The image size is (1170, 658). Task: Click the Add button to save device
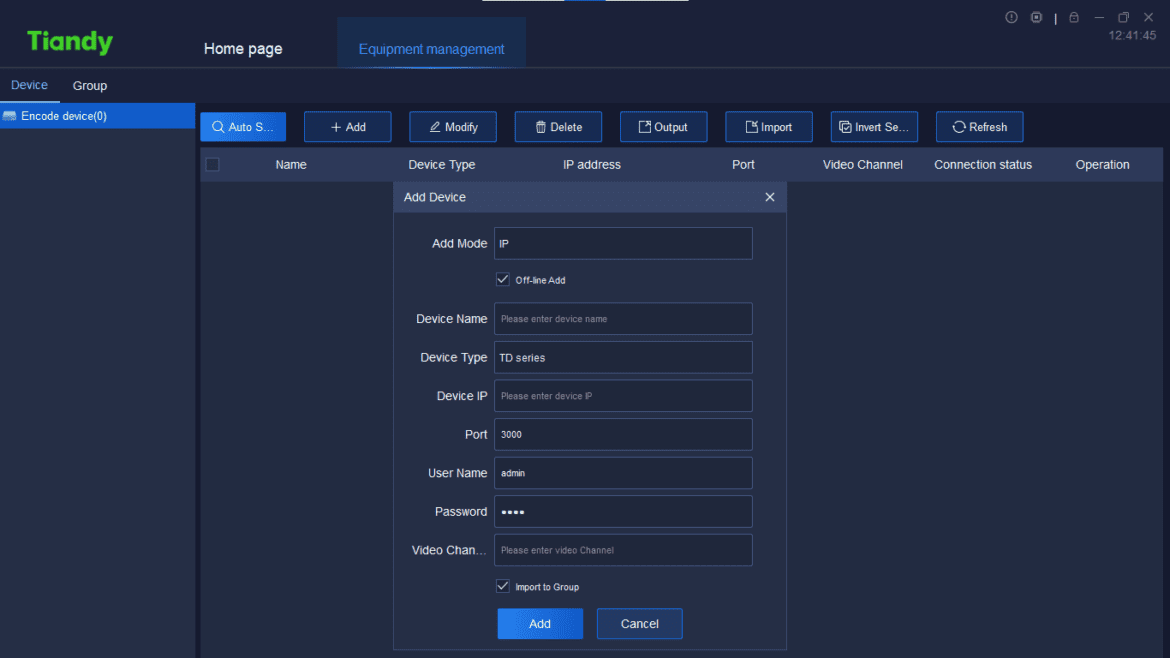click(x=539, y=623)
